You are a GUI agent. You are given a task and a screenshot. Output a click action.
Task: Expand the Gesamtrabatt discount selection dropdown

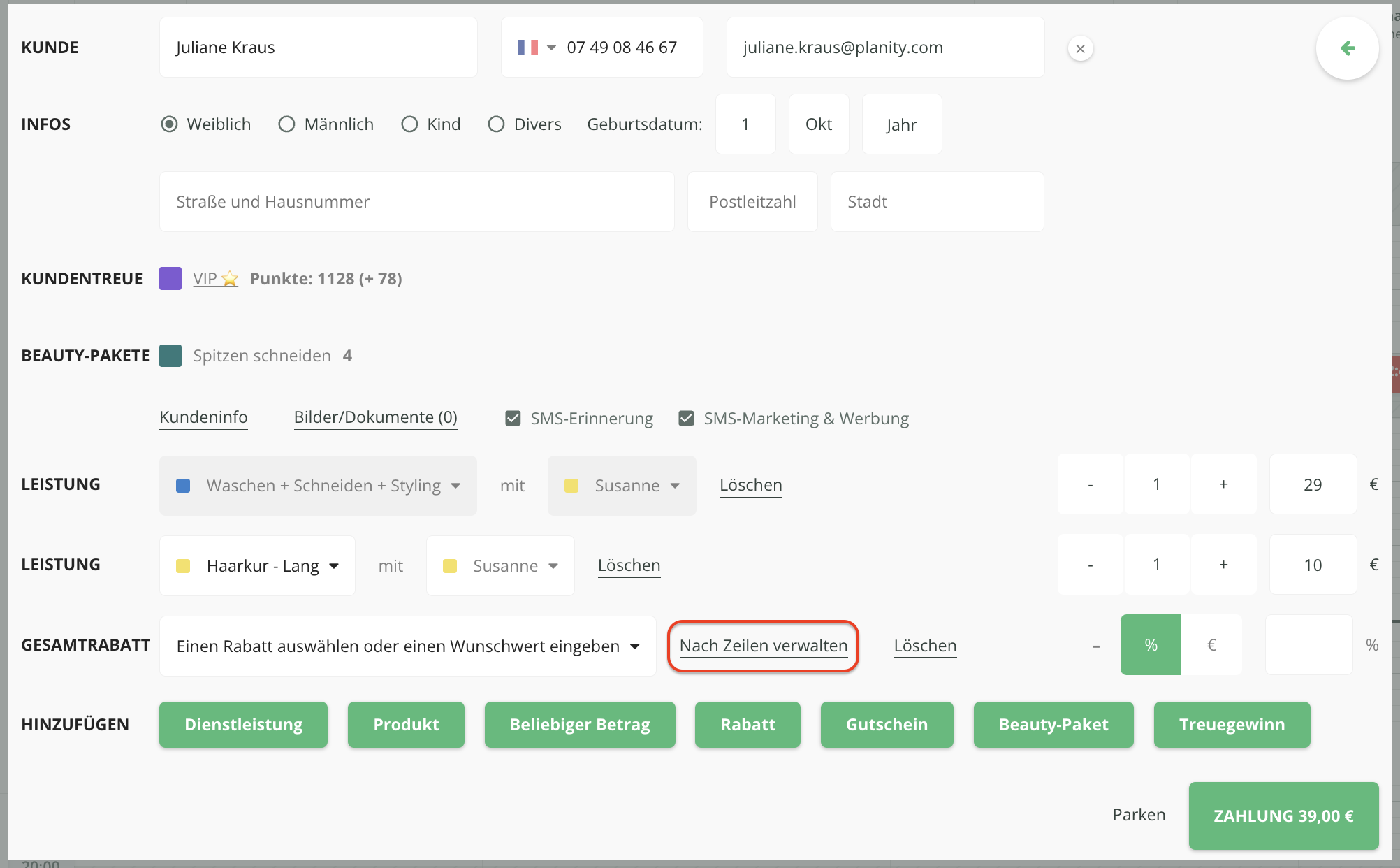(x=407, y=646)
